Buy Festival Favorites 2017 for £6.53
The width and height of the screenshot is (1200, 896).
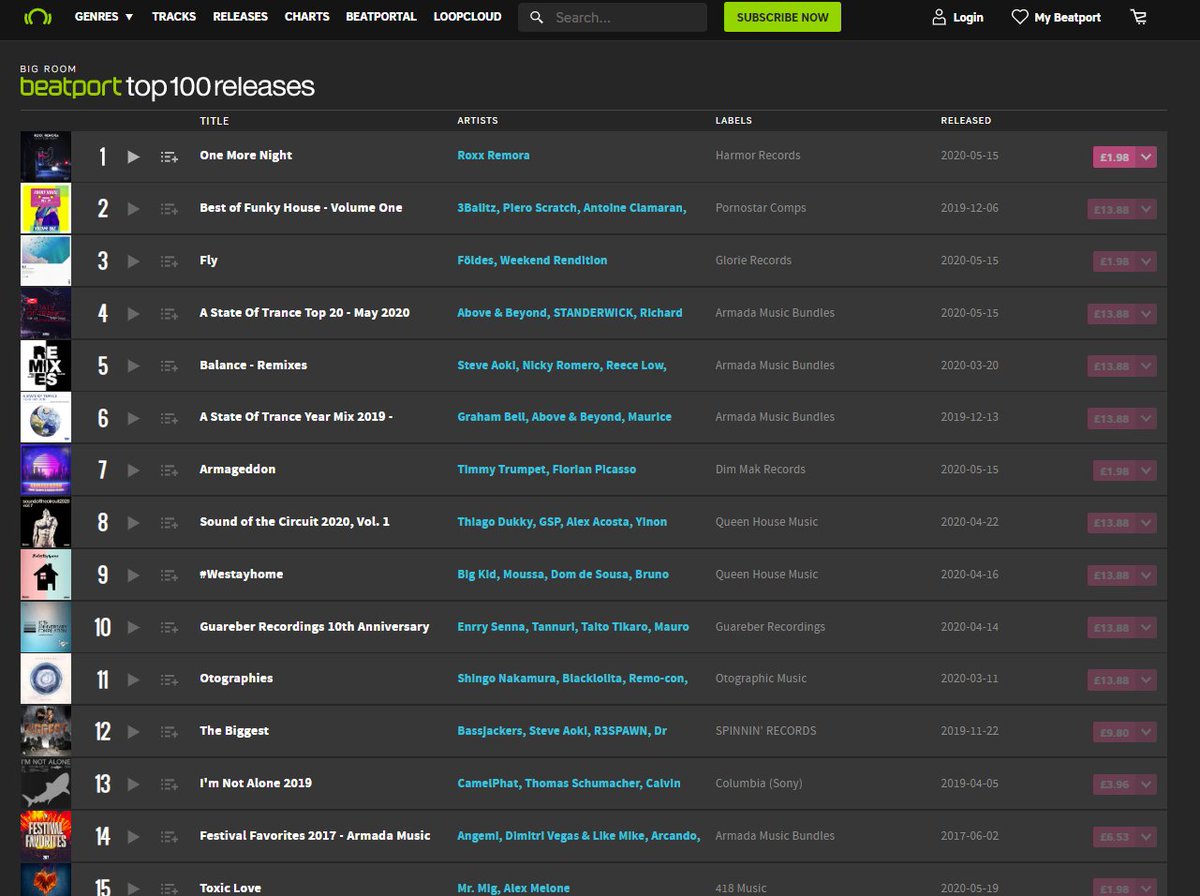pos(1114,836)
